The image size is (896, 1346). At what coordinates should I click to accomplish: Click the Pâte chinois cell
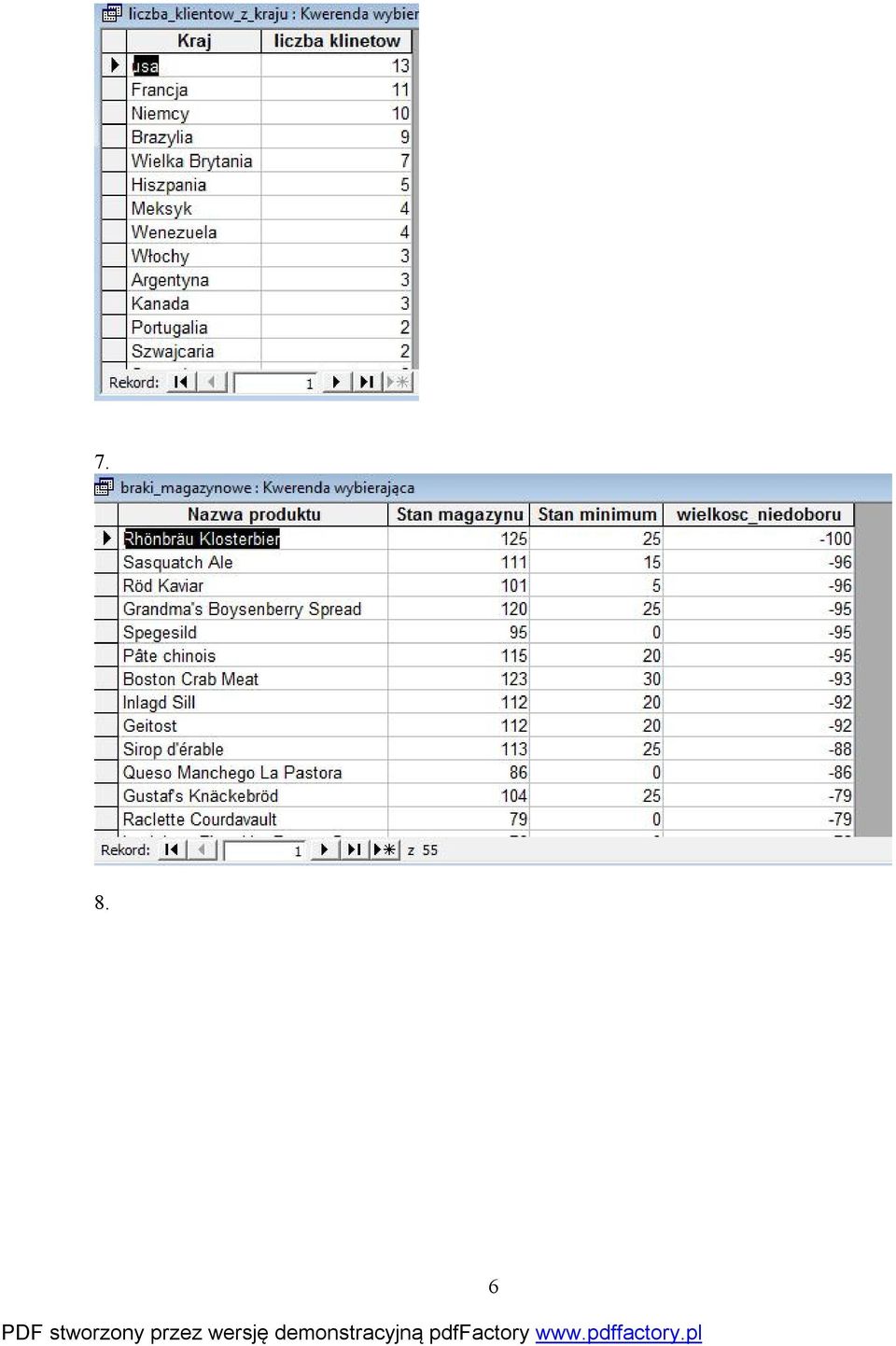[253, 655]
